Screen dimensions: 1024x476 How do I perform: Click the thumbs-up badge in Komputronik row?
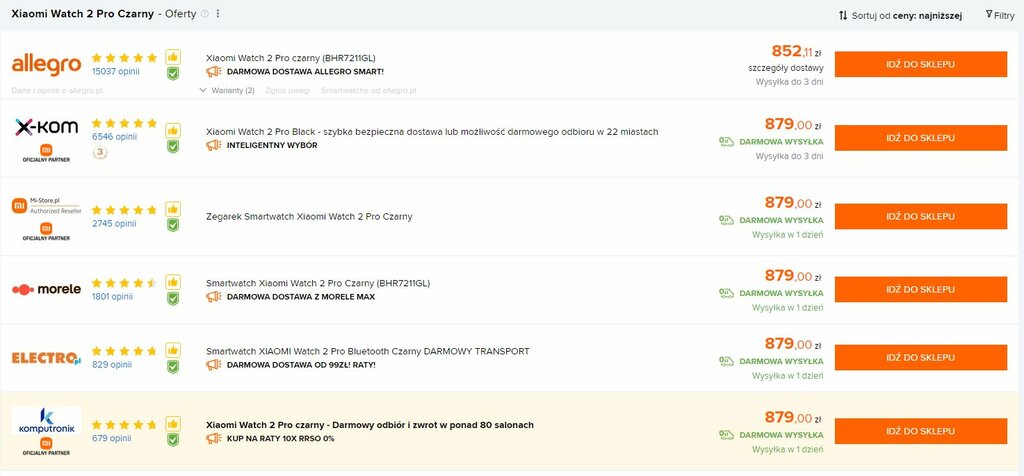[x=173, y=423]
